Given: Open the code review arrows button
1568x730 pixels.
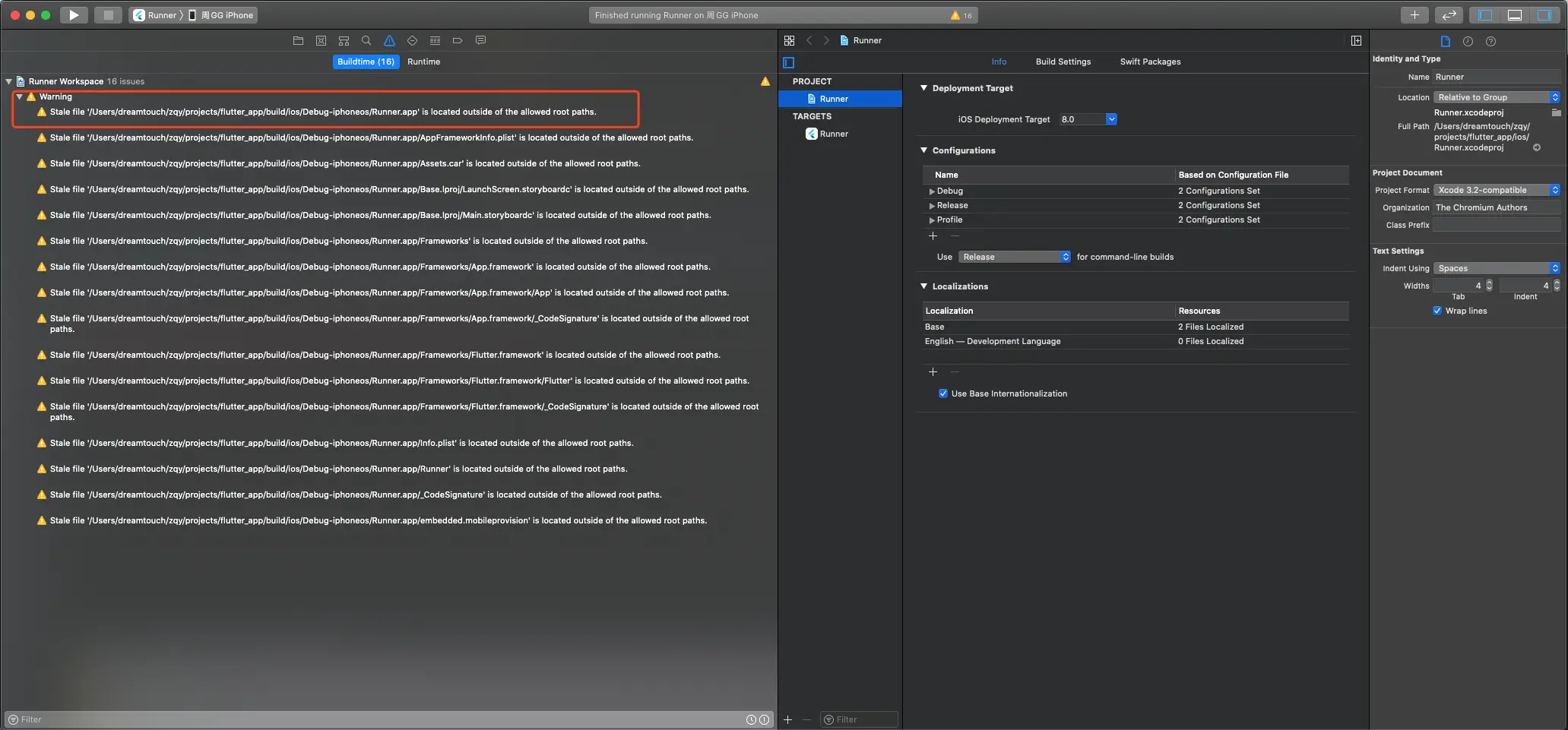Looking at the screenshot, I should (1449, 15).
